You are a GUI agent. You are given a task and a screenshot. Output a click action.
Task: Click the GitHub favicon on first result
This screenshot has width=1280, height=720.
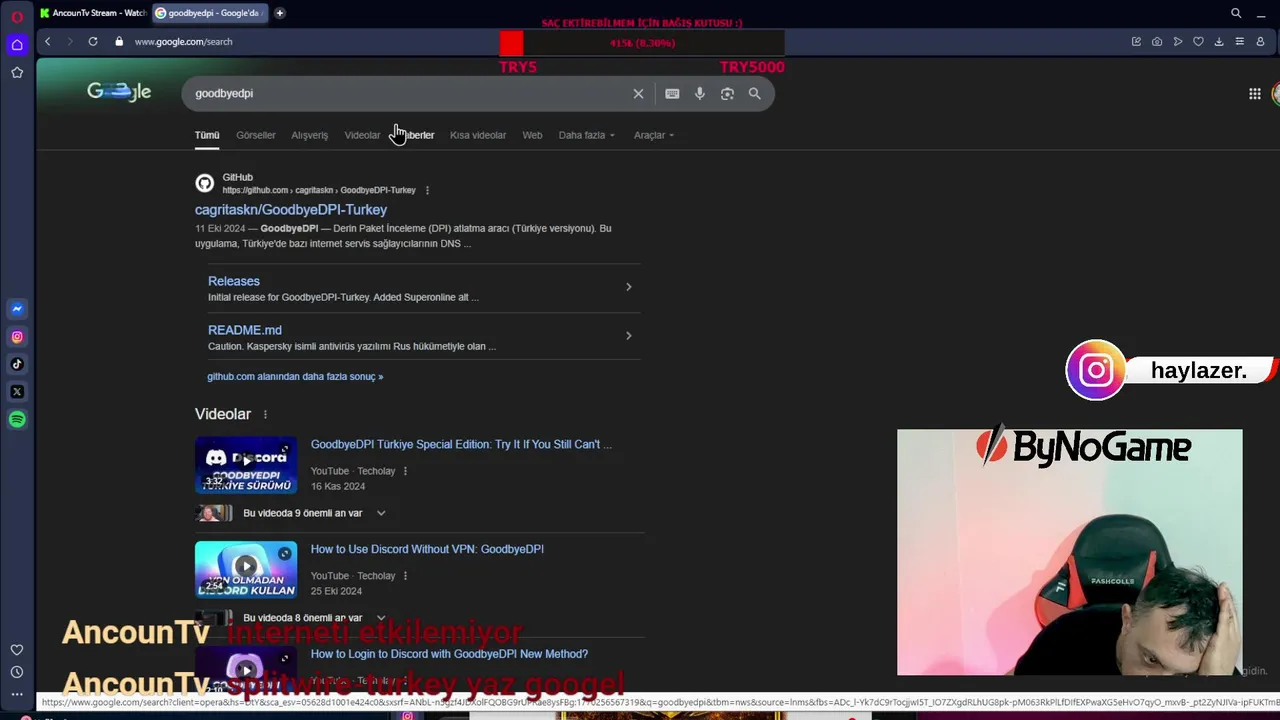pos(204,184)
